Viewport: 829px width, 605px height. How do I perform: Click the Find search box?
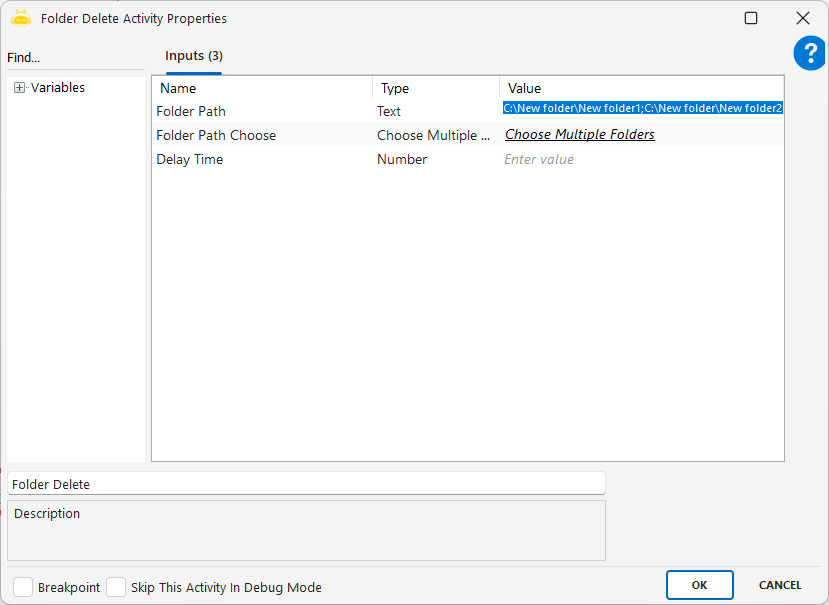click(75, 58)
